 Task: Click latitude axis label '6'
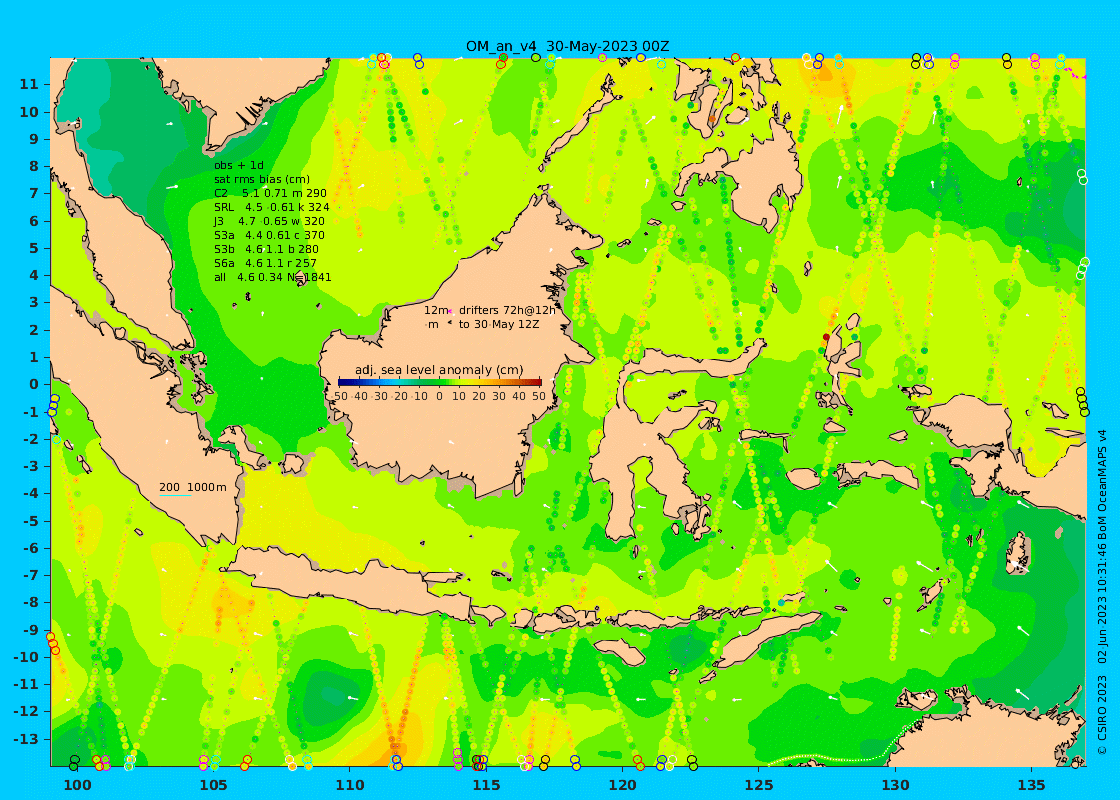34,221
